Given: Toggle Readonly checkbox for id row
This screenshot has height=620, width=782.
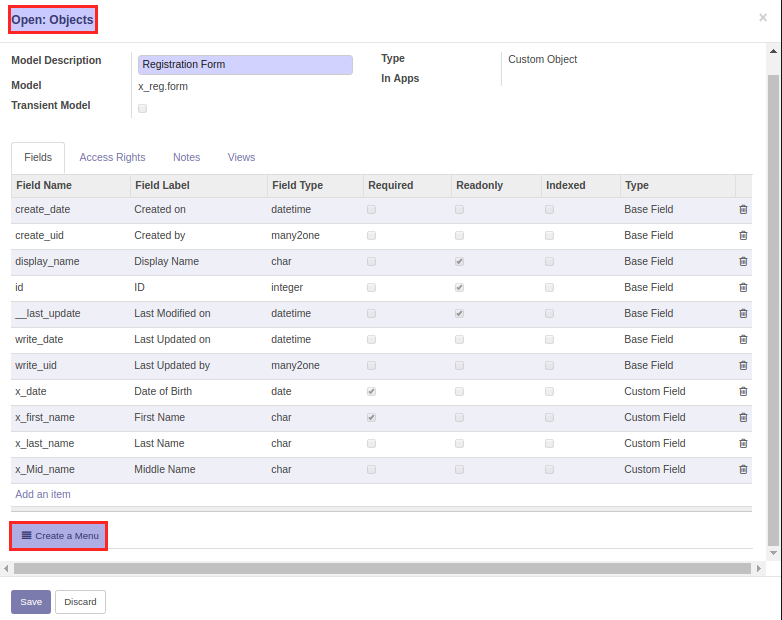Looking at the screenshot, I should 459,287.
